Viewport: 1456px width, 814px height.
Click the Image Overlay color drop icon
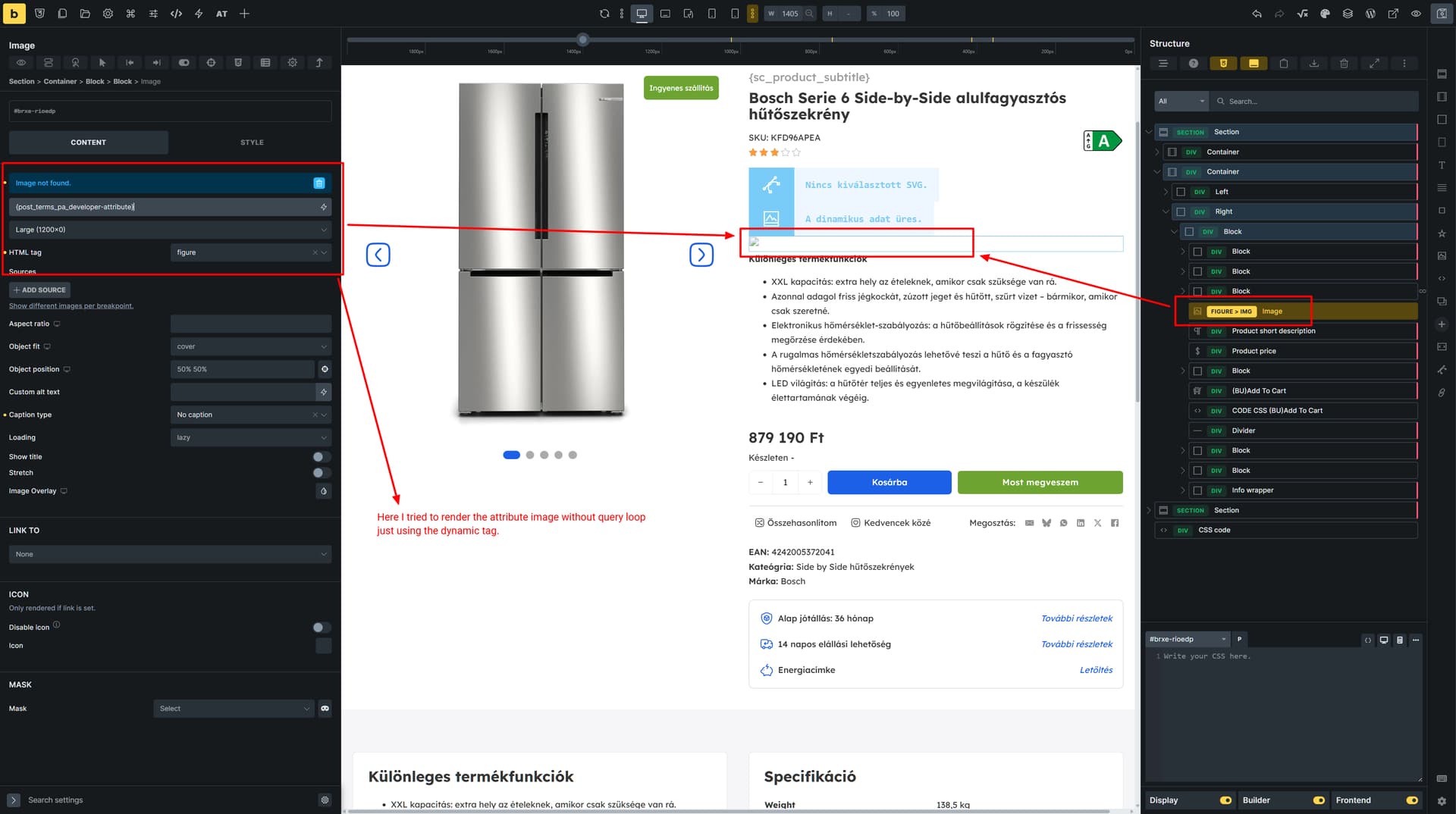[324, 491]
